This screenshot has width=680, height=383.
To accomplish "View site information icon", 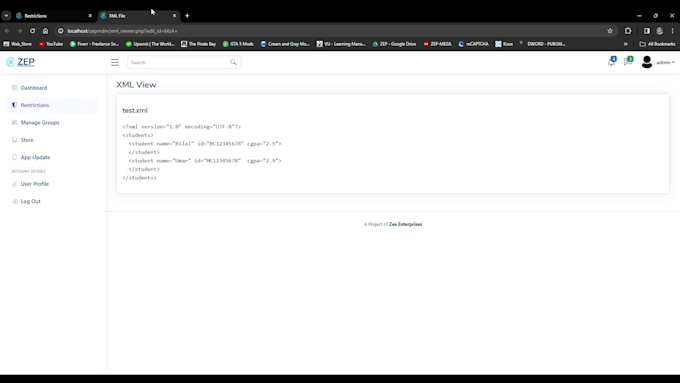I will pos(61,31).
